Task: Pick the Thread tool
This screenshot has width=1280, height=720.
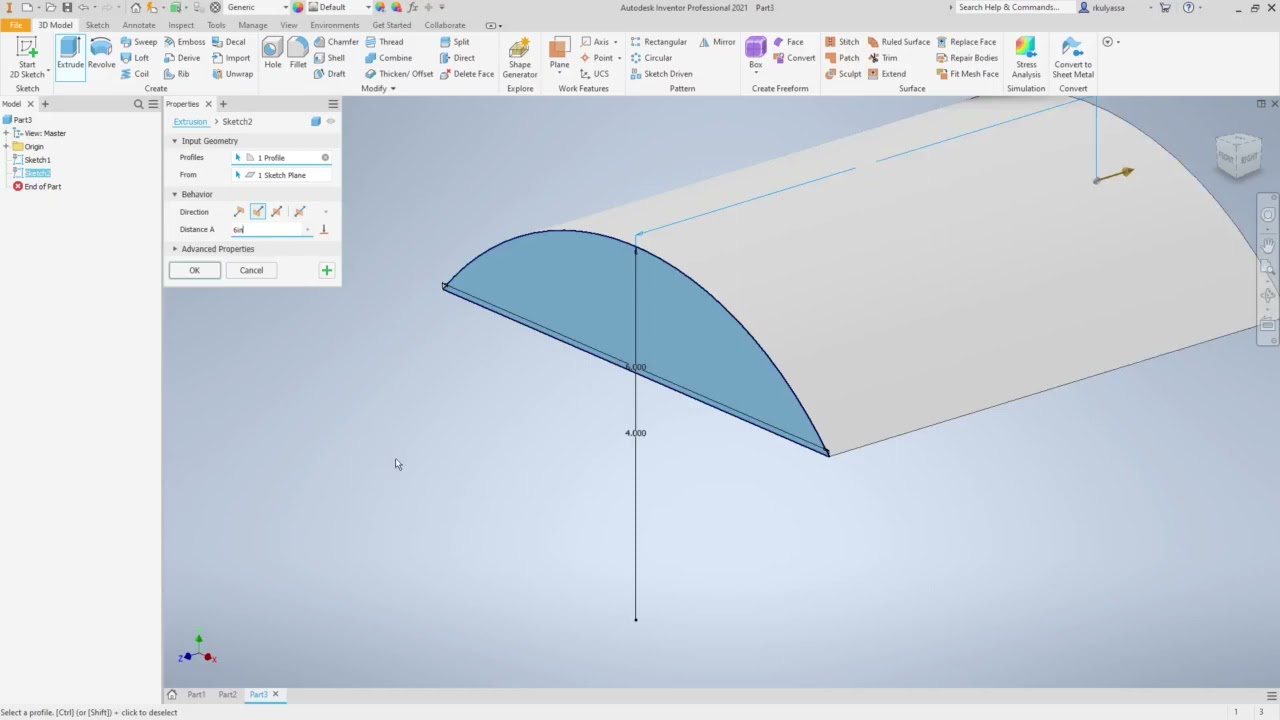Action: 384,42
